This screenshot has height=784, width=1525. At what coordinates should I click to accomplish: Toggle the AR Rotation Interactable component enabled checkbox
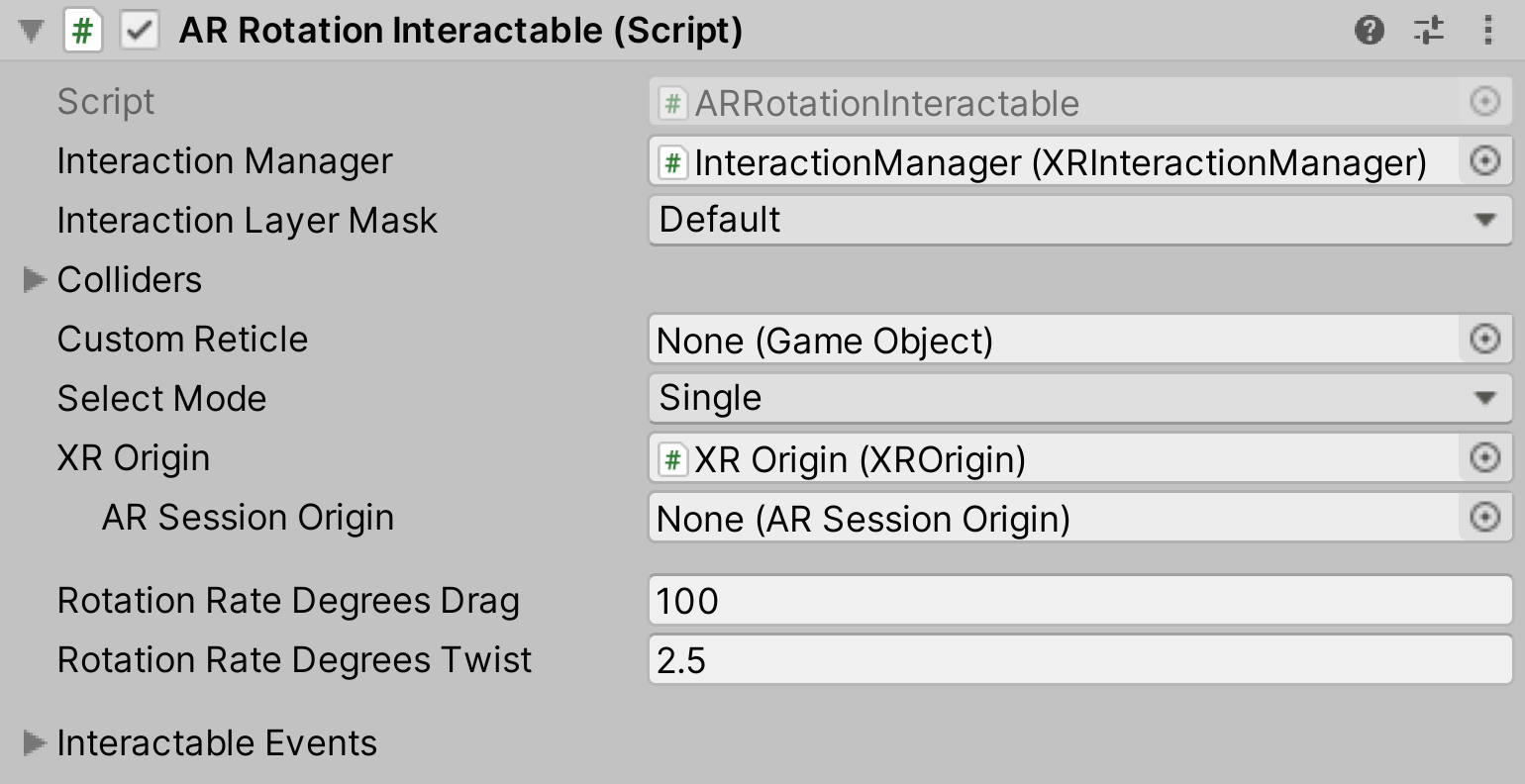coord(139,30)
